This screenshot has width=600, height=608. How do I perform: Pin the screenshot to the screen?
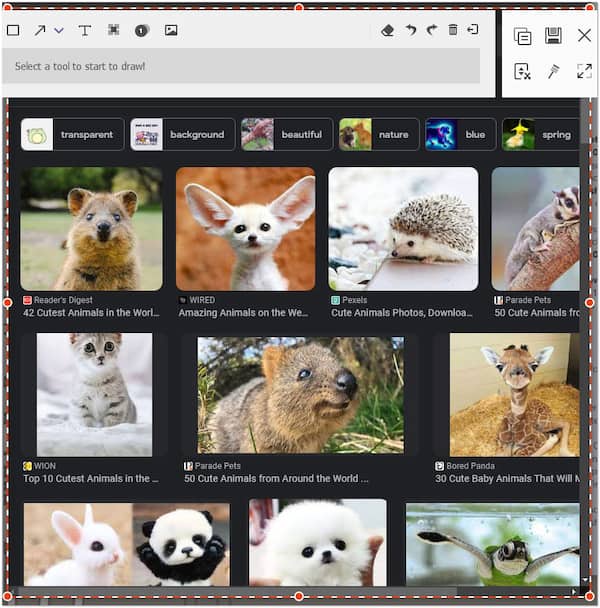[553, 71]
